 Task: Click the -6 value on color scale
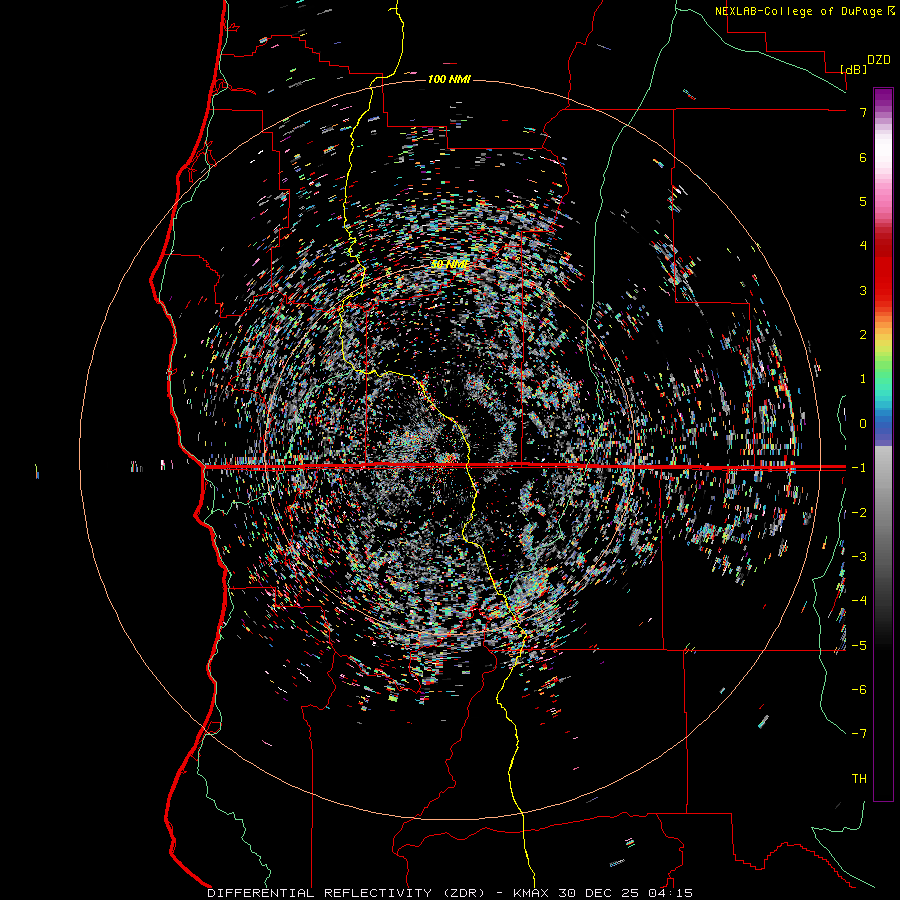click(859, 690)
